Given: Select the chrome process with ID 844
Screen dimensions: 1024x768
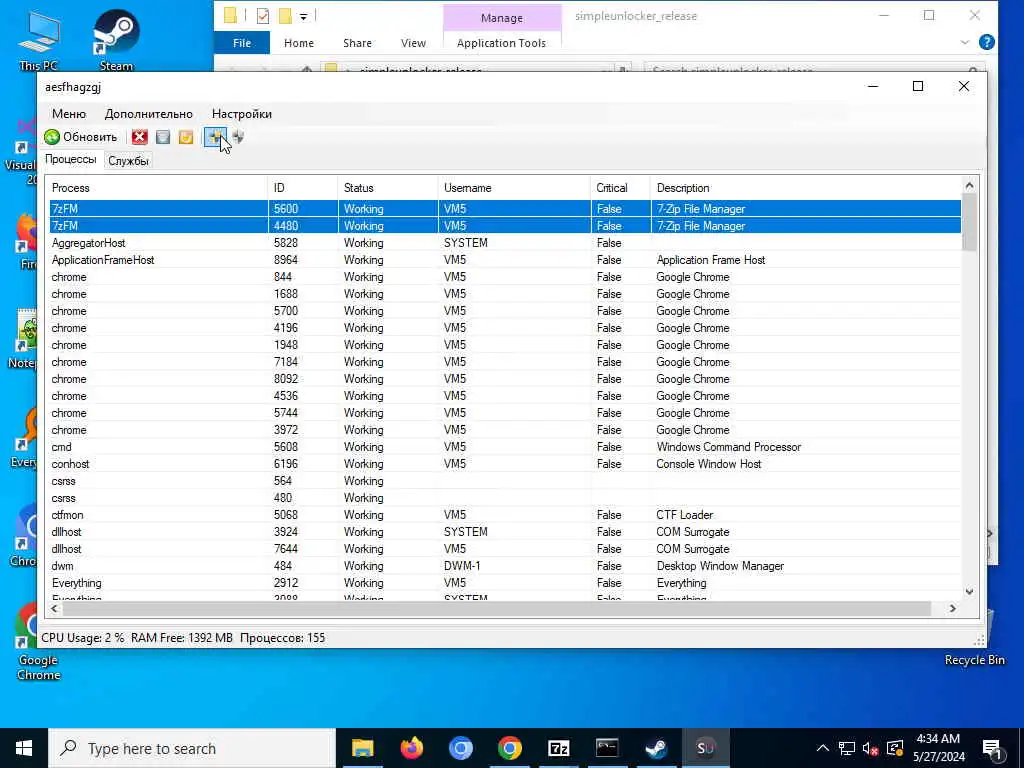Looking at the screenshot, I should tap(505, 277).
